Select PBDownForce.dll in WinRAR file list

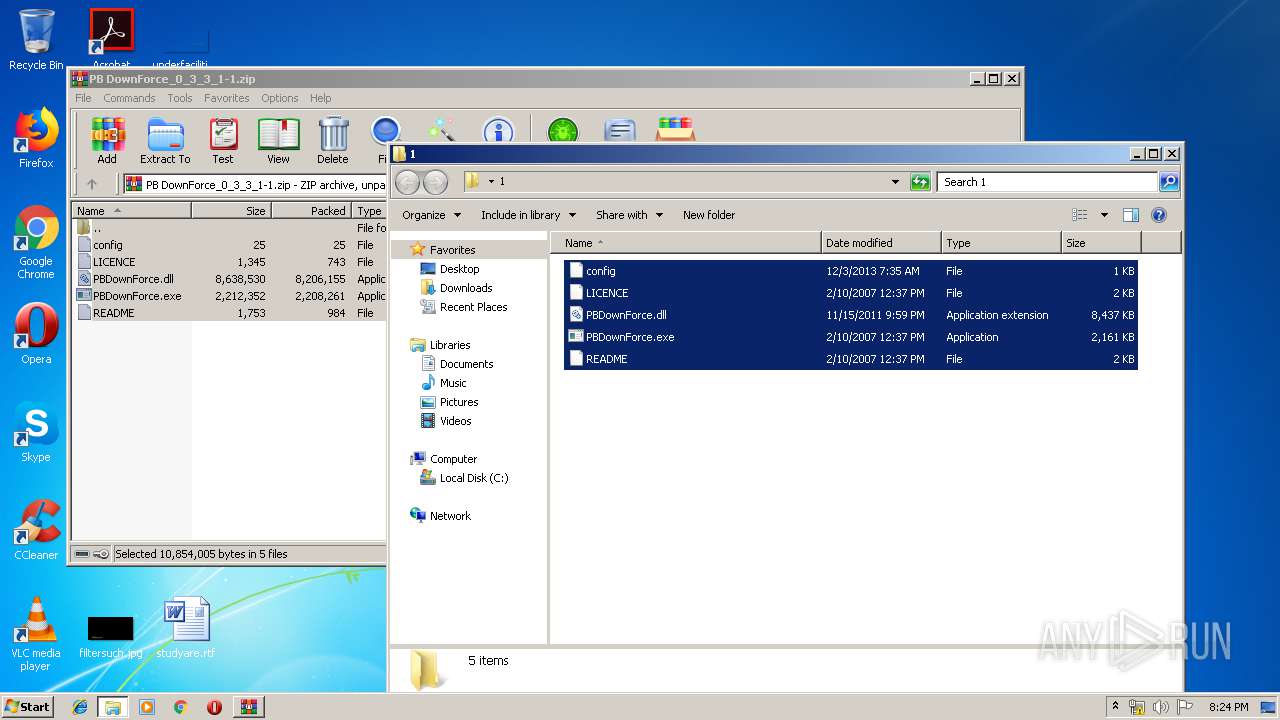[230, 279]
